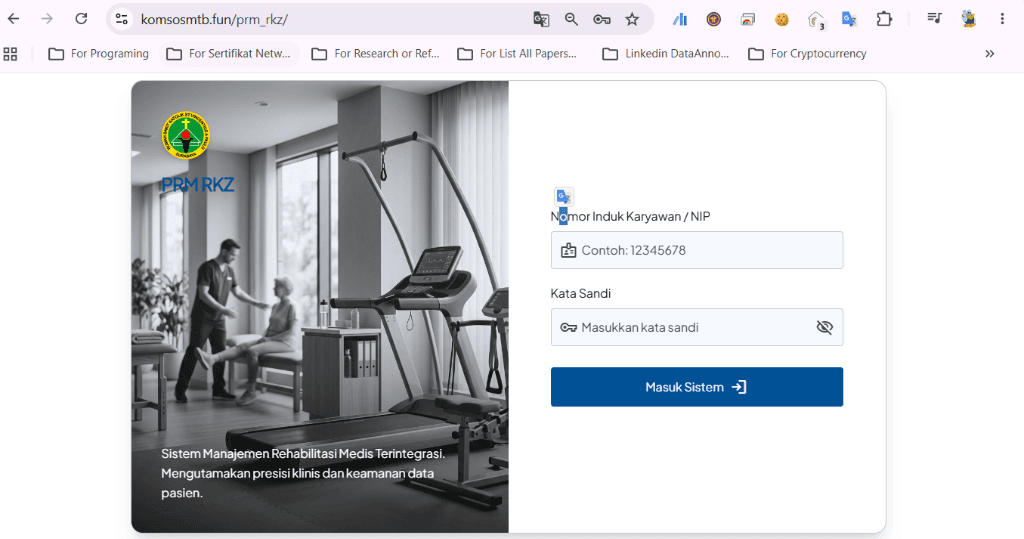Bookmark this page with the star

tap(632, 20)
